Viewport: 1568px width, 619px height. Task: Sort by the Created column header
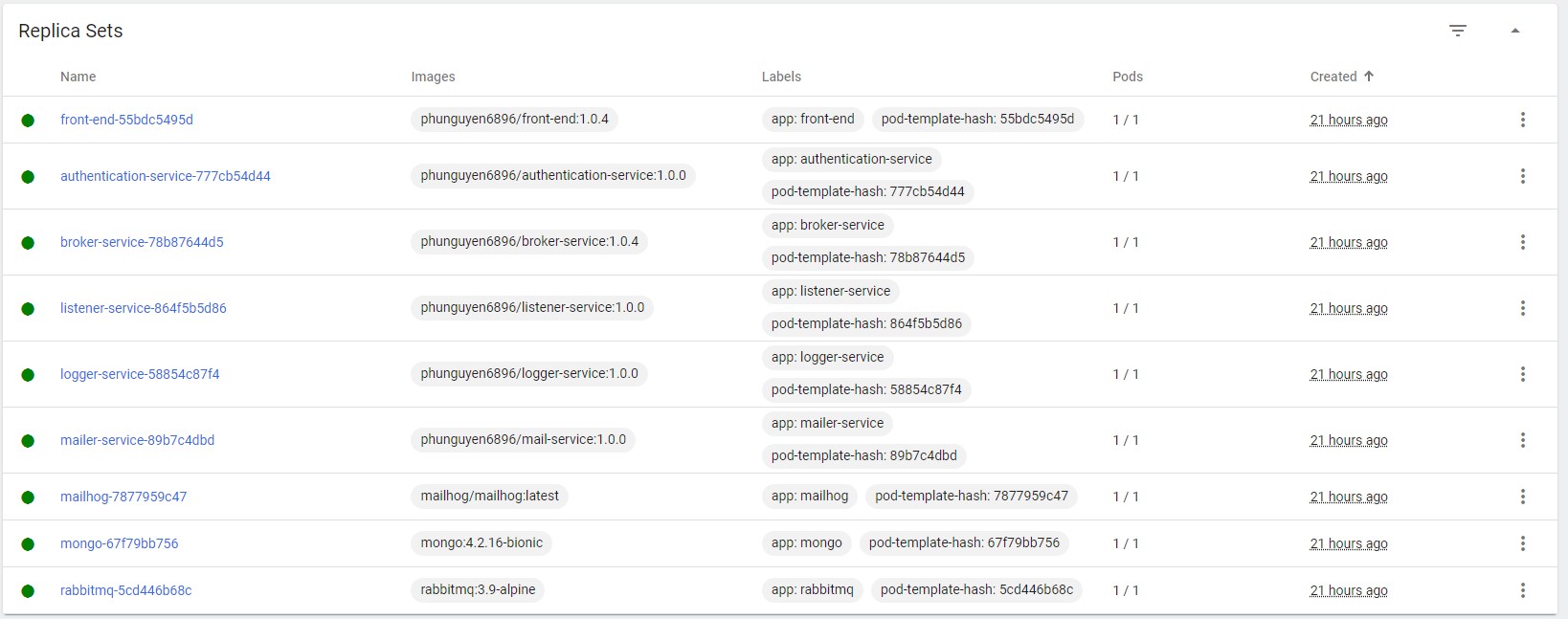click(1333, 77)
